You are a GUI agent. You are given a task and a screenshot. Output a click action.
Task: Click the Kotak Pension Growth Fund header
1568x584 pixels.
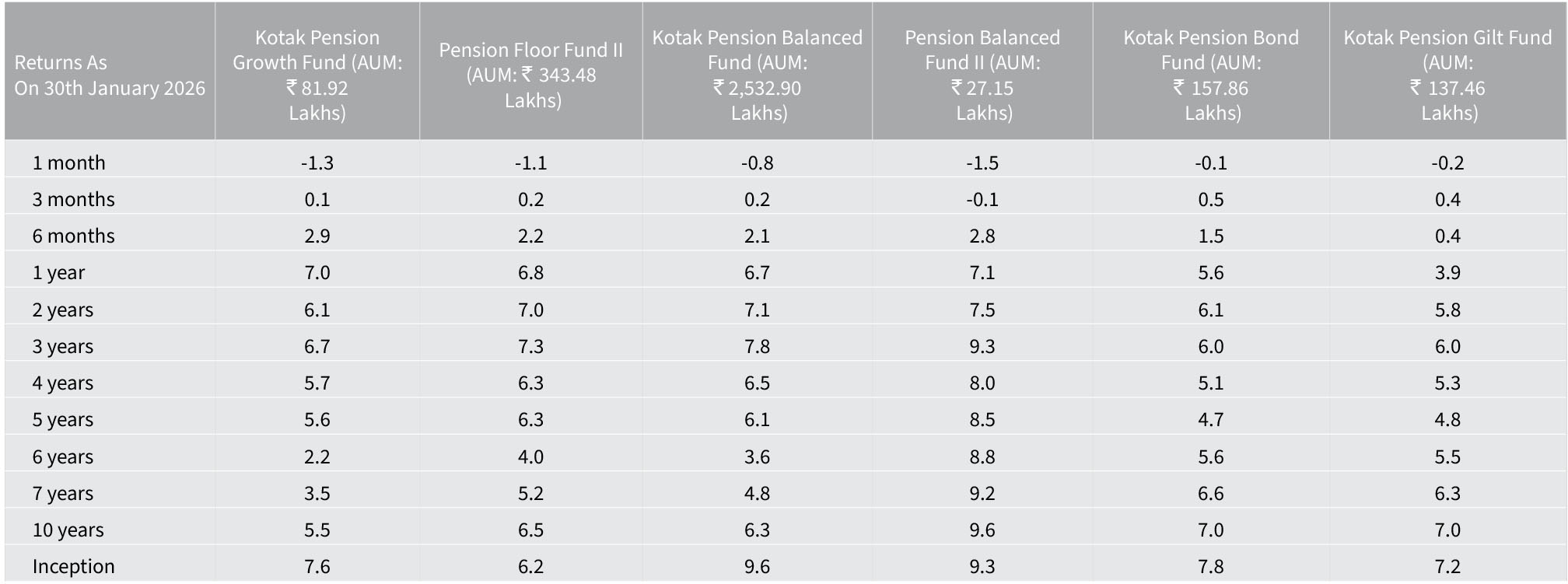(x=317, y=75)
